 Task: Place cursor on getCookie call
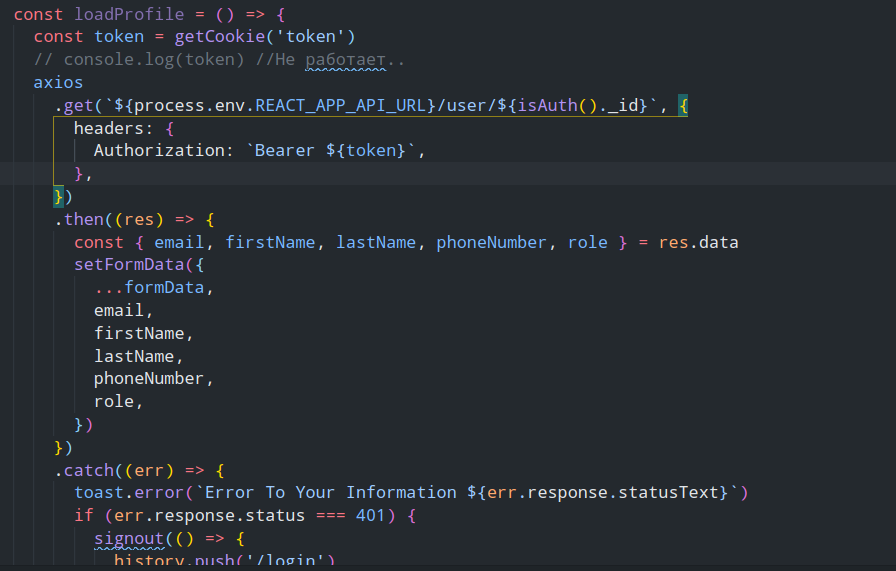[x=219, y=37]
